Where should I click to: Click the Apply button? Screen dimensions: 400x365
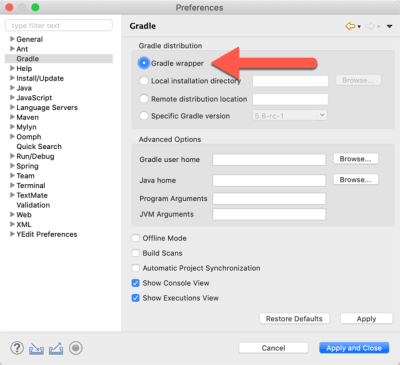(x=366, y=319)
